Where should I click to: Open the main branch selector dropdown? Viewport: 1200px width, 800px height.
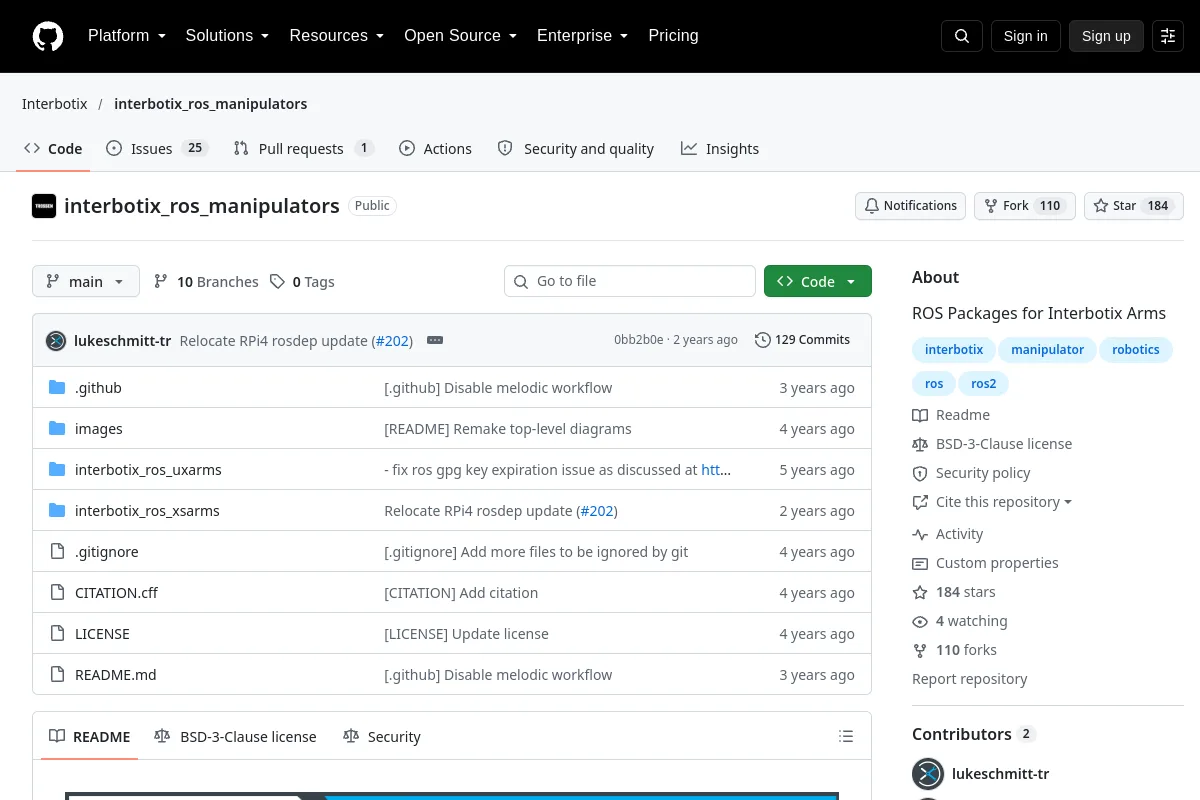tap(86, 281)
